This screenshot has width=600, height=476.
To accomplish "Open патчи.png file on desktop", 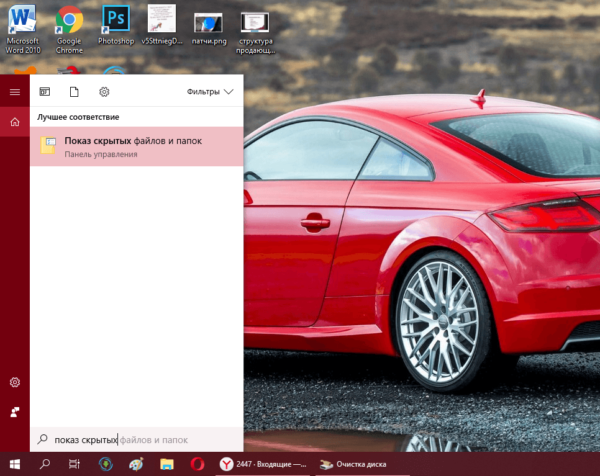I will pyautogui.click(x=209, y=29).
